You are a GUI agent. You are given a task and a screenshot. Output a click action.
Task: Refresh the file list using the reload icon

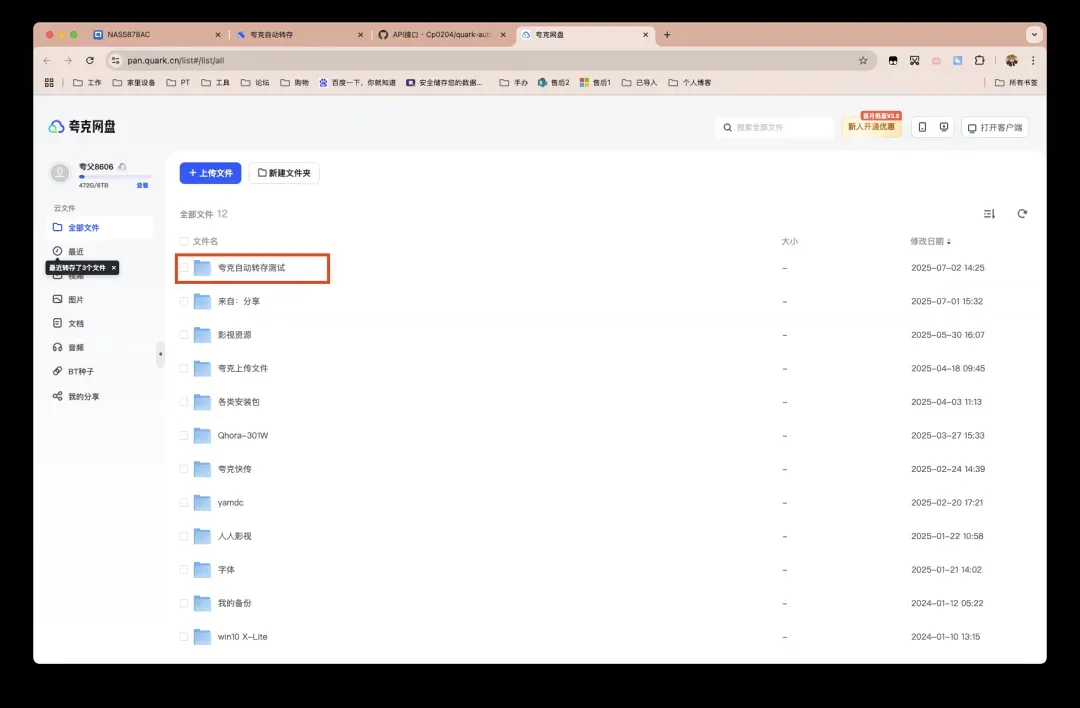coord(1022,214)
